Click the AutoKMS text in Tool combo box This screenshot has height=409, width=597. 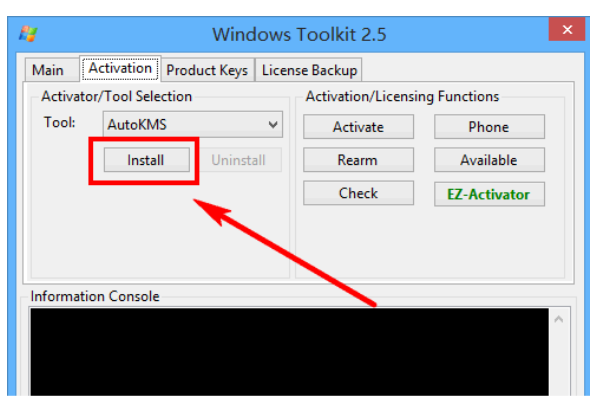(x=137, y=125)
